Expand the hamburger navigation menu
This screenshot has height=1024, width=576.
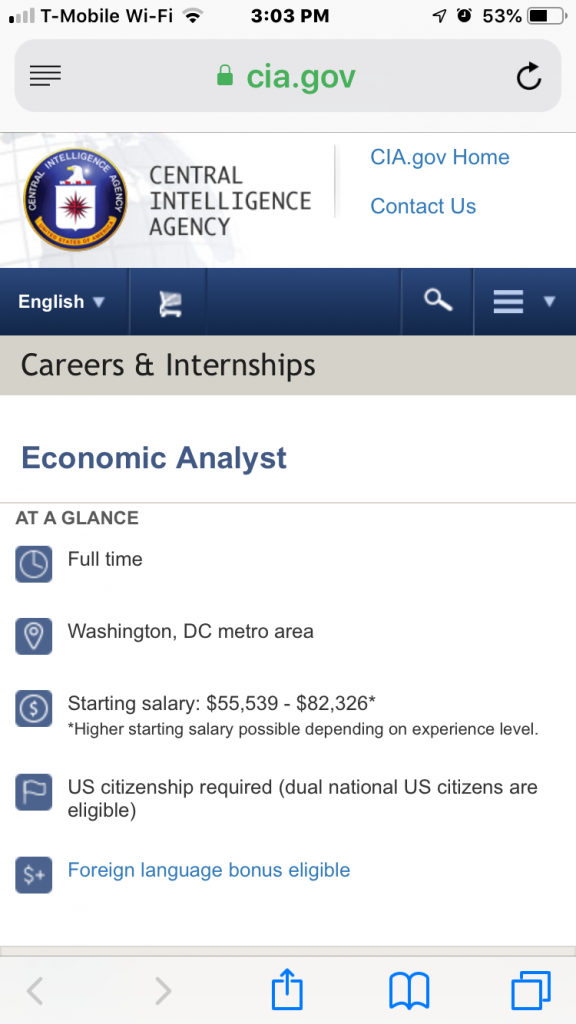coord(524,302)
